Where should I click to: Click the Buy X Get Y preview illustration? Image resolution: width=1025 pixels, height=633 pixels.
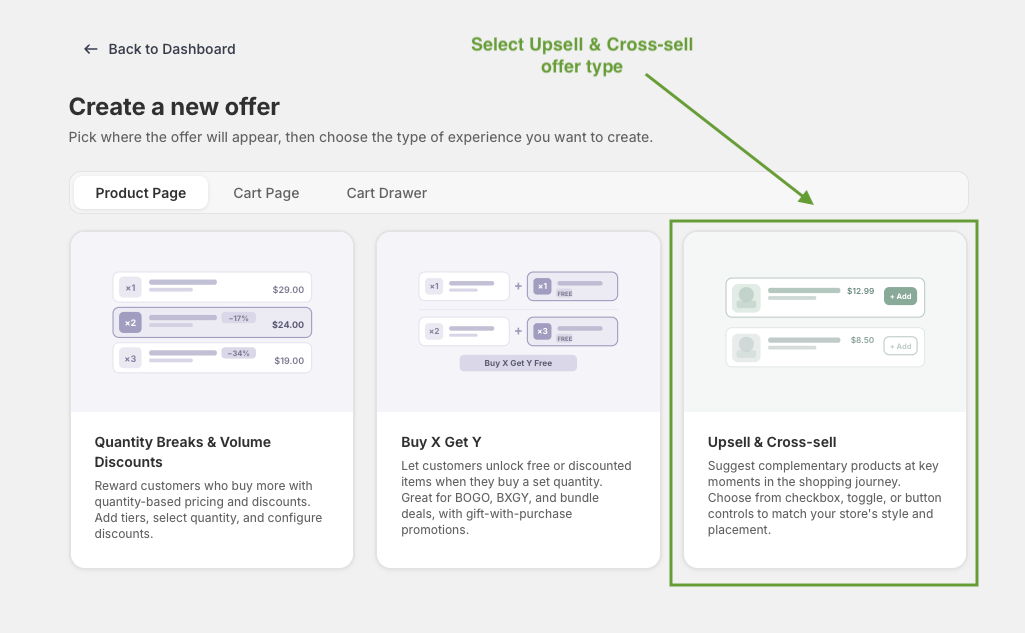[518, 322]
